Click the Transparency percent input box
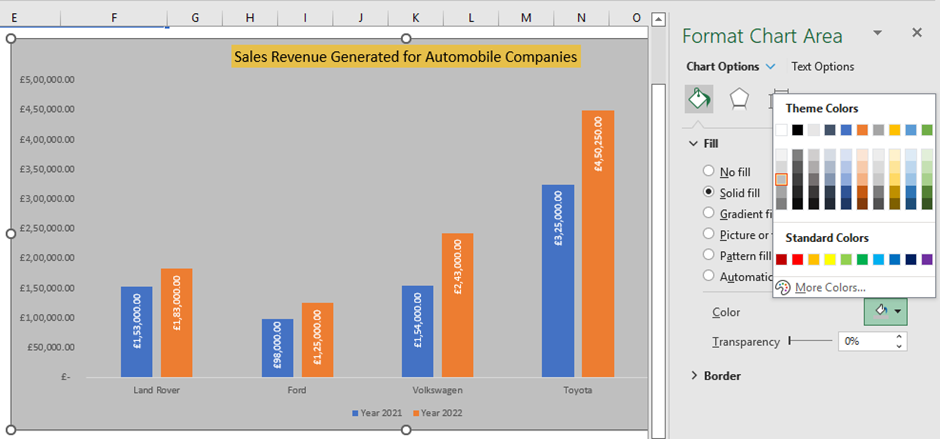940x439 pixels. (x=866, y=341)
